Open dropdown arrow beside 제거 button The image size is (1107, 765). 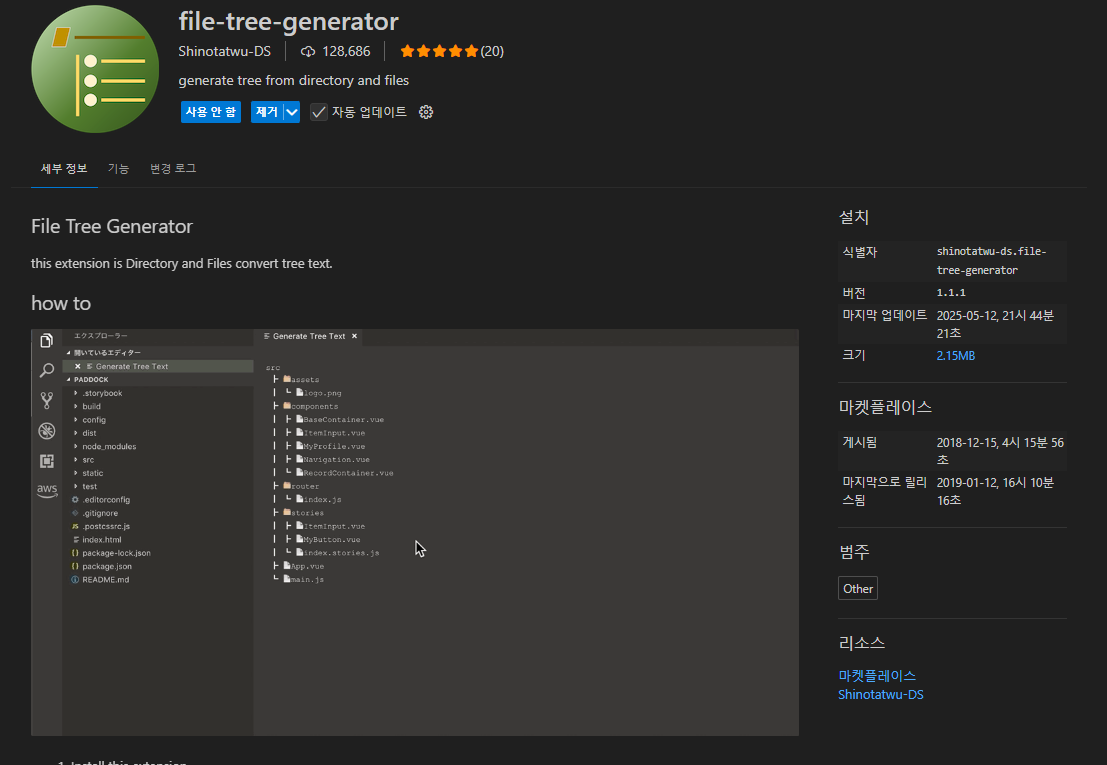click(292, 112)
